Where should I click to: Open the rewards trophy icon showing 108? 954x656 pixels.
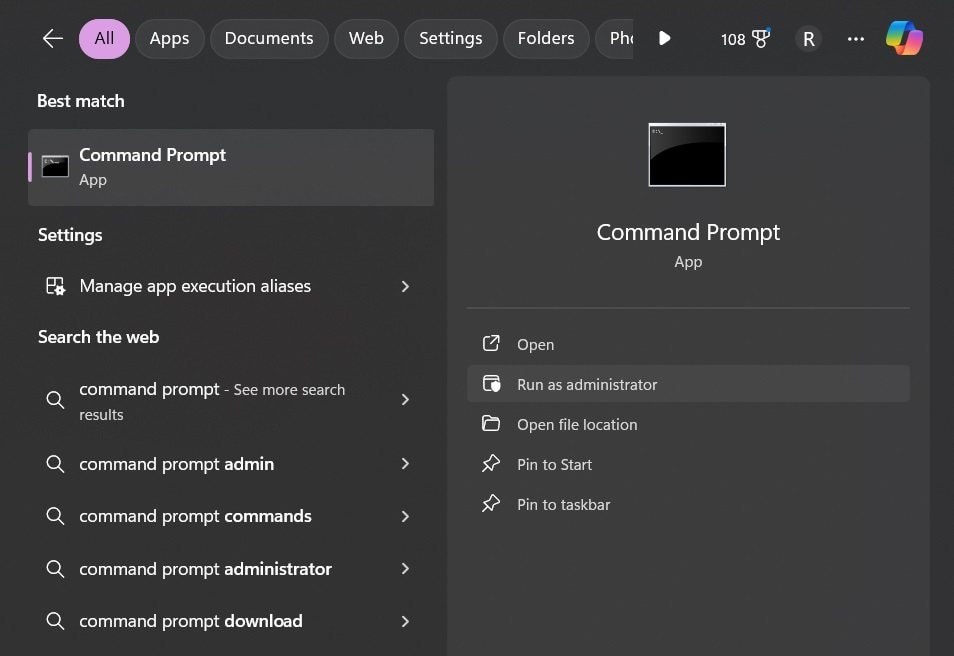761,38
